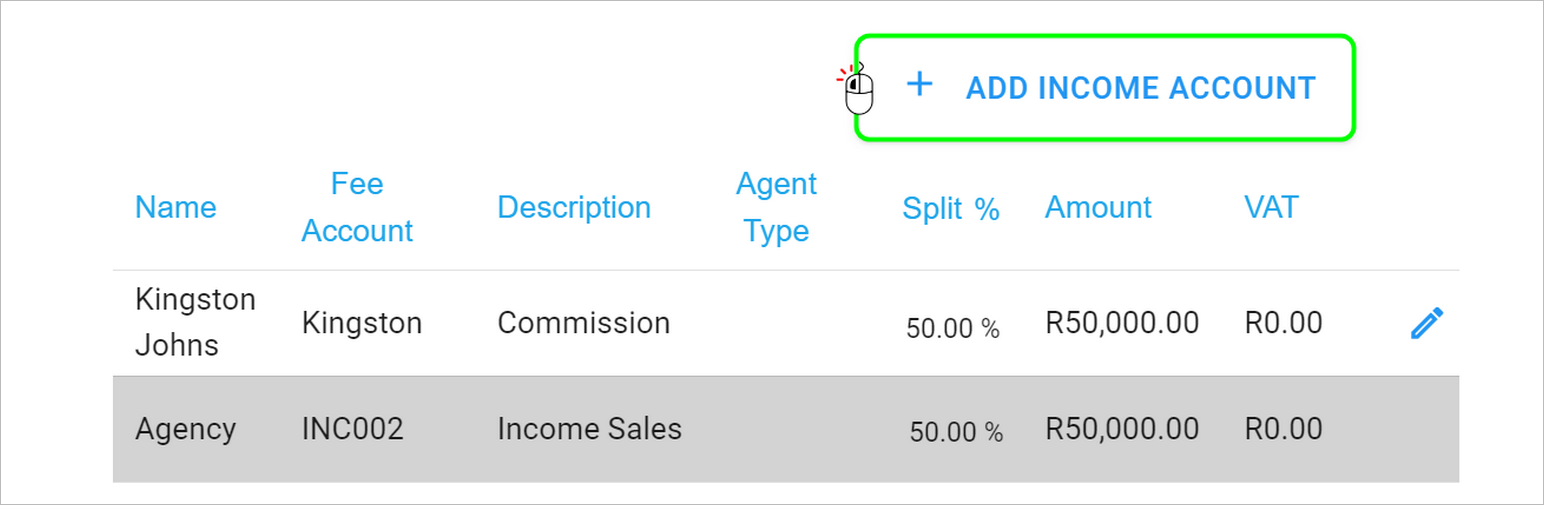Select the Income Sales description cell
The height and width of the screenshot is (505, 1544).
click(x=590, y=429)
